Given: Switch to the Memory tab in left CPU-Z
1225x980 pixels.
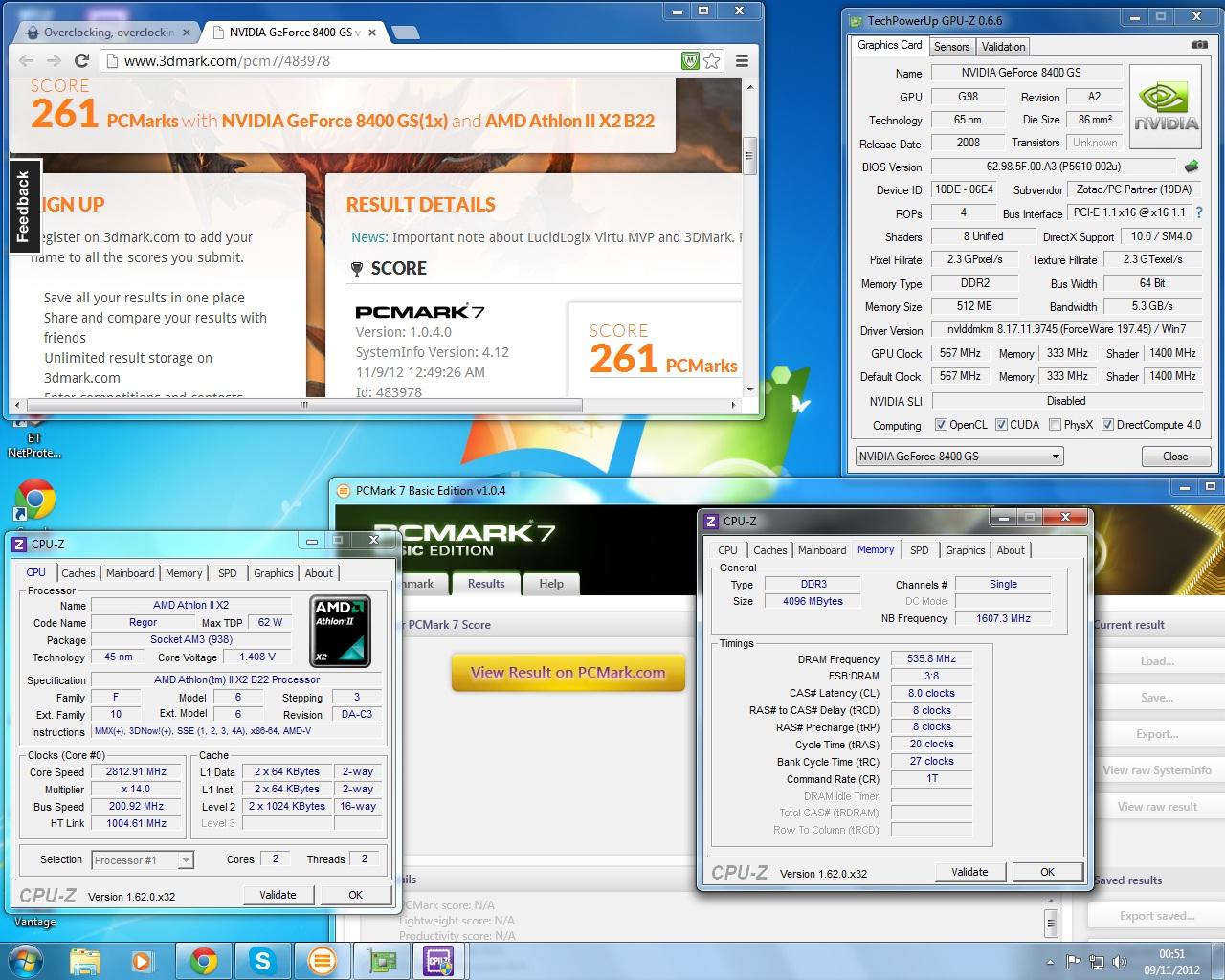Looking at the screenshot, I should point(184,573).
